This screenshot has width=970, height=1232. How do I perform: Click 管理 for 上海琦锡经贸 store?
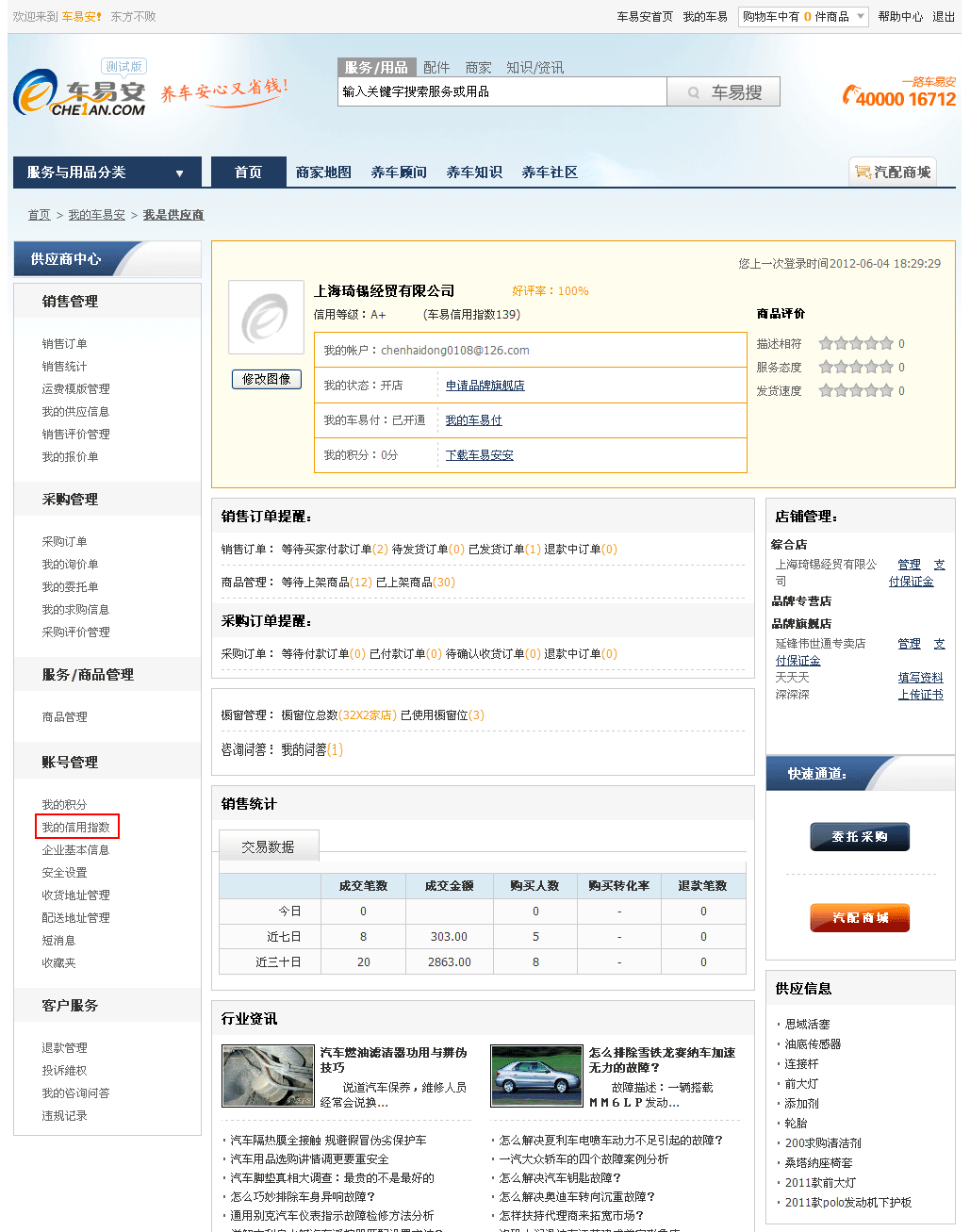click(909, 565)
